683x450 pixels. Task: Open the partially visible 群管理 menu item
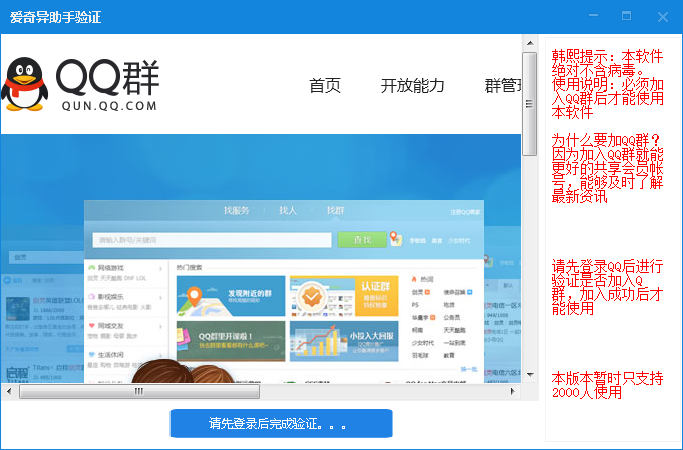(x=503, y=85)
